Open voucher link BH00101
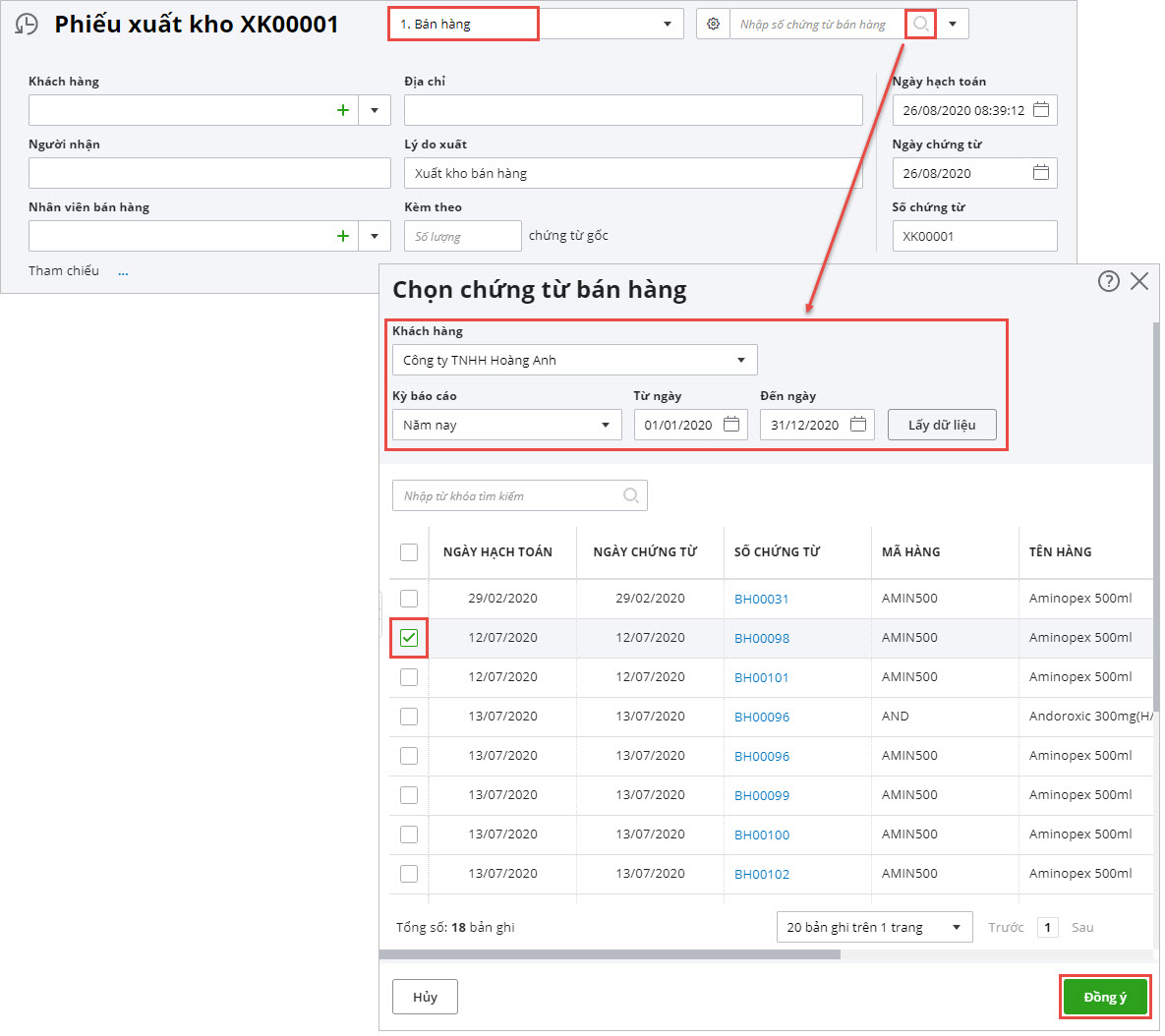Screen dimensions: 1165x1036 (x=762, y=677)
